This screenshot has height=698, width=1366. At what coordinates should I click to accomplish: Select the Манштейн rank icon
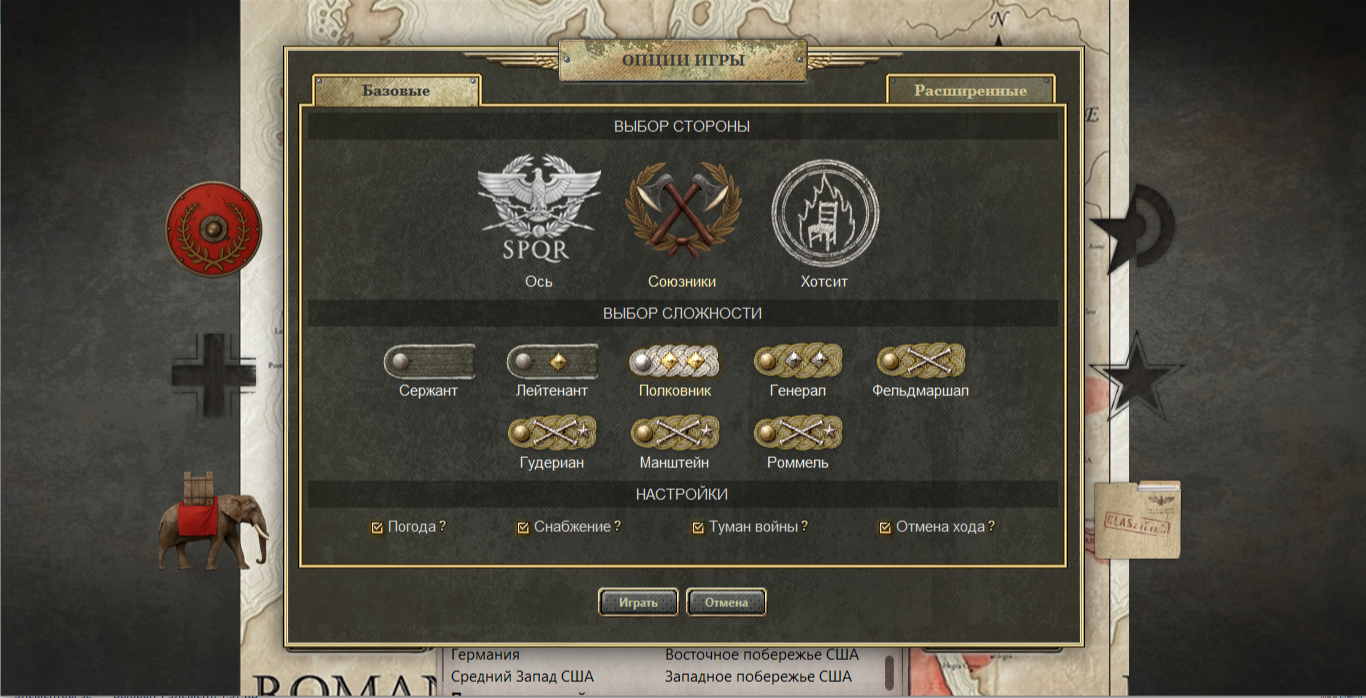pyautogui.click(x=675, y=433)
